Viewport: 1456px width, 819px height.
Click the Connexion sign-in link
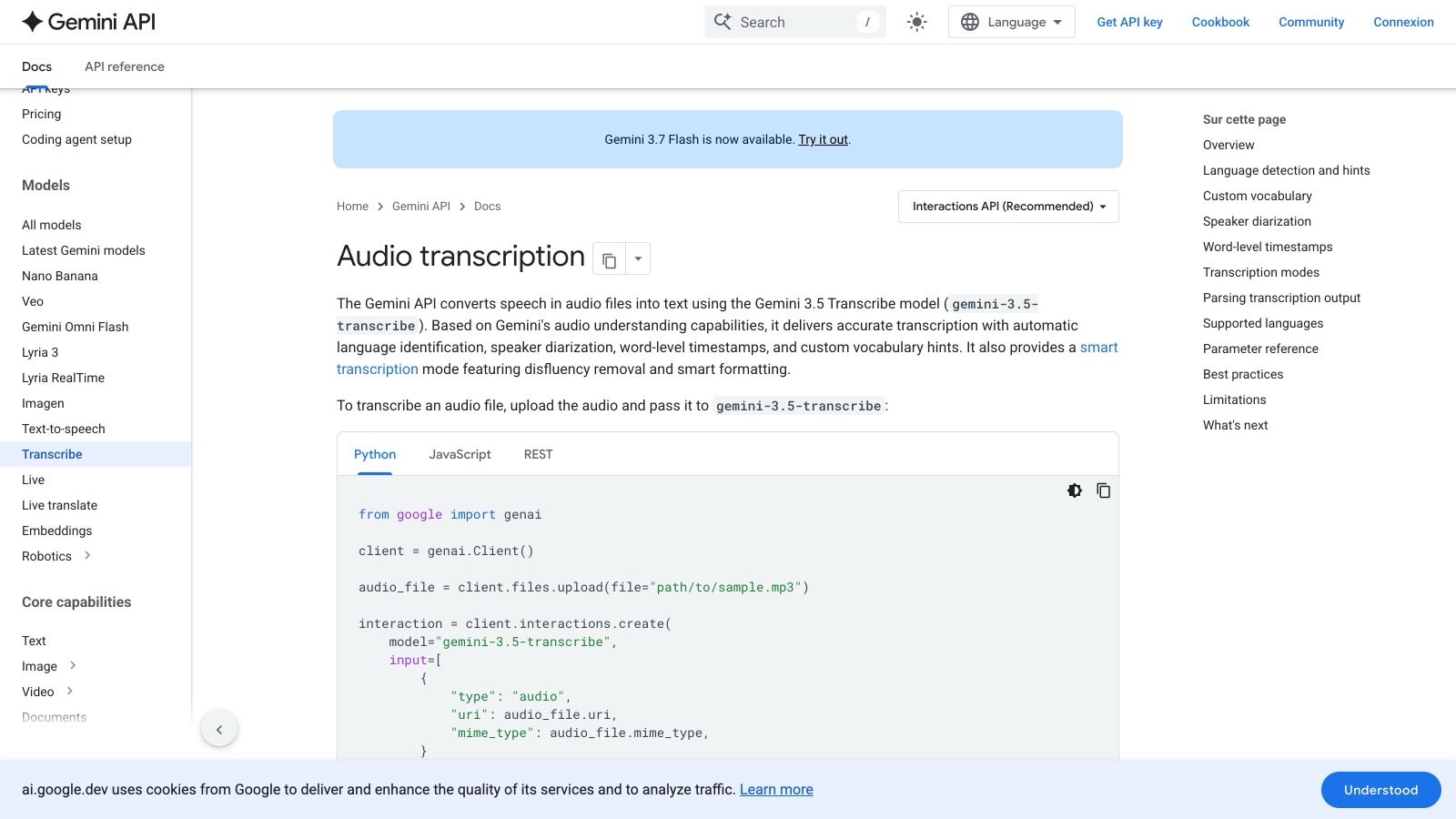(1403, 22)
